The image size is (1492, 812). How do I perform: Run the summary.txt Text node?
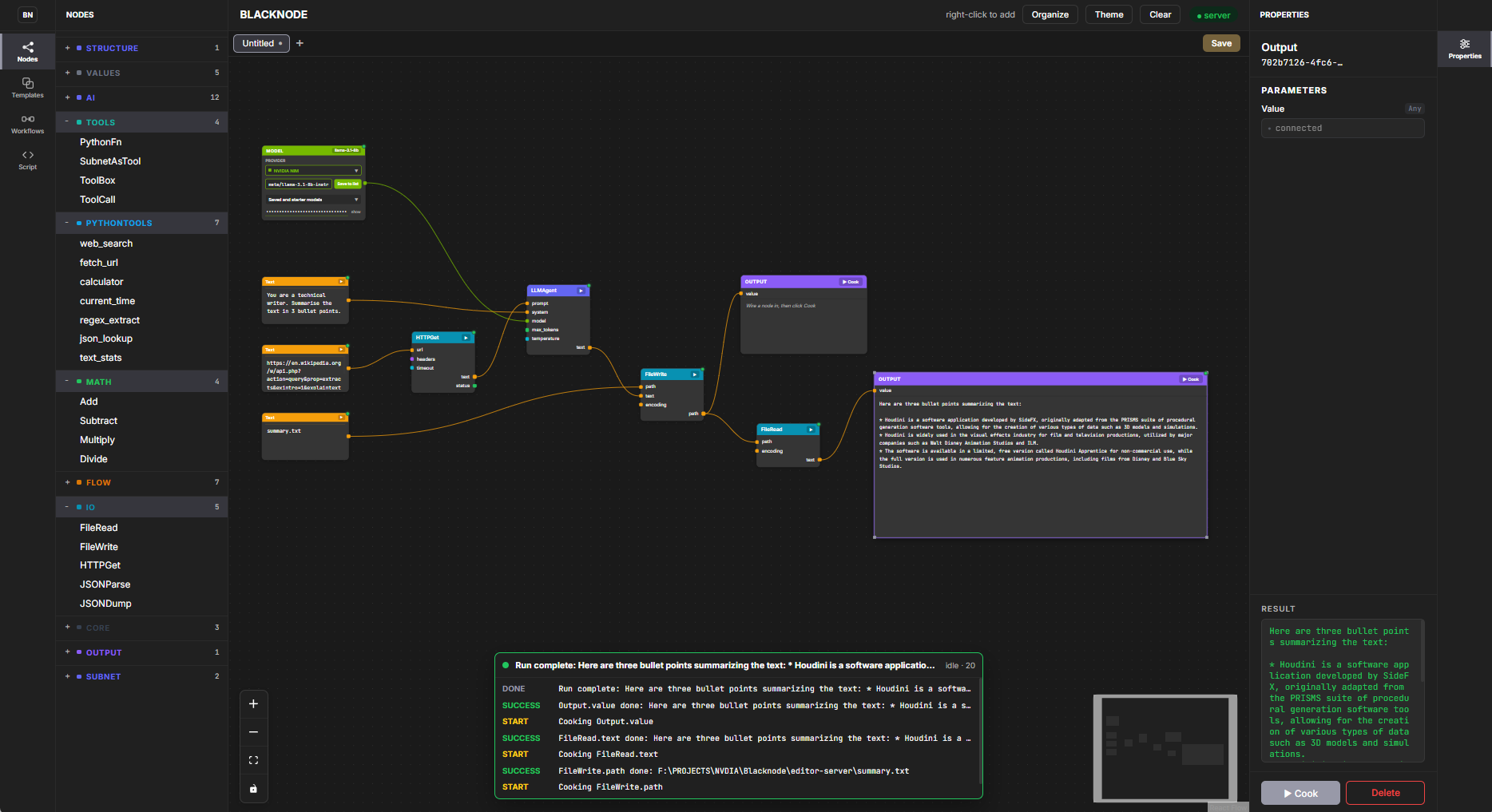(x=341, y=418)
